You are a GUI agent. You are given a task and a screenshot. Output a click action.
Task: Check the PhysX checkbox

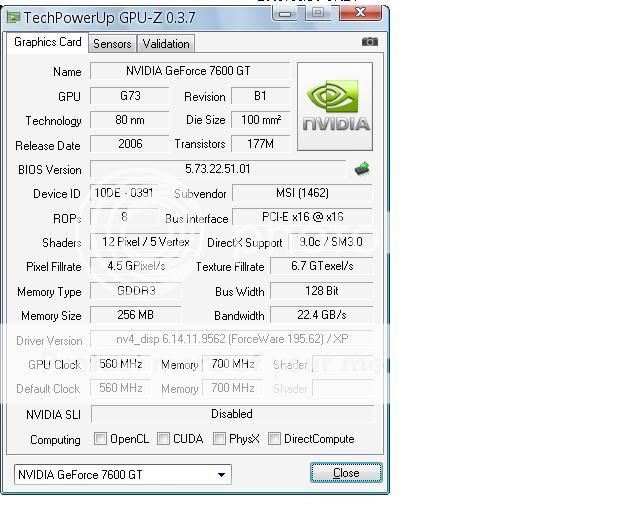click(219, 439)
